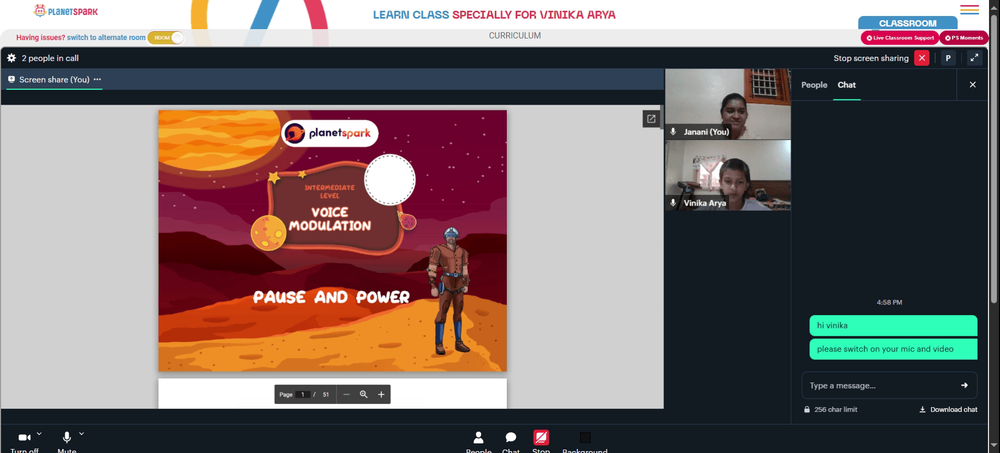Expand camera options chevron
Screen dimensions: 1000x453
coord(39,434)
